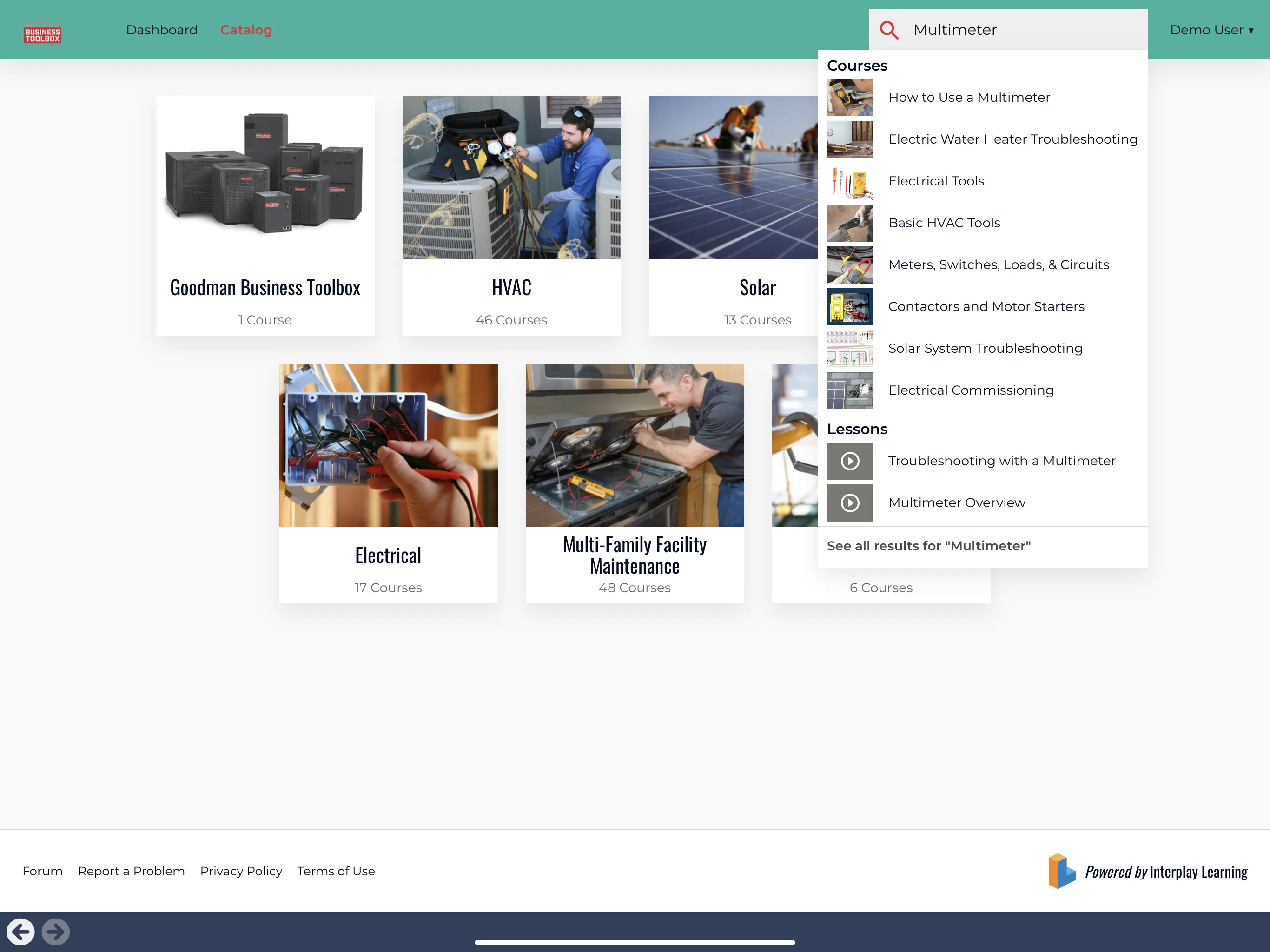This screenshot has width=1270, height=952.
Task: Select the Catalog tab in the navigation
Action: pos(245,29)
